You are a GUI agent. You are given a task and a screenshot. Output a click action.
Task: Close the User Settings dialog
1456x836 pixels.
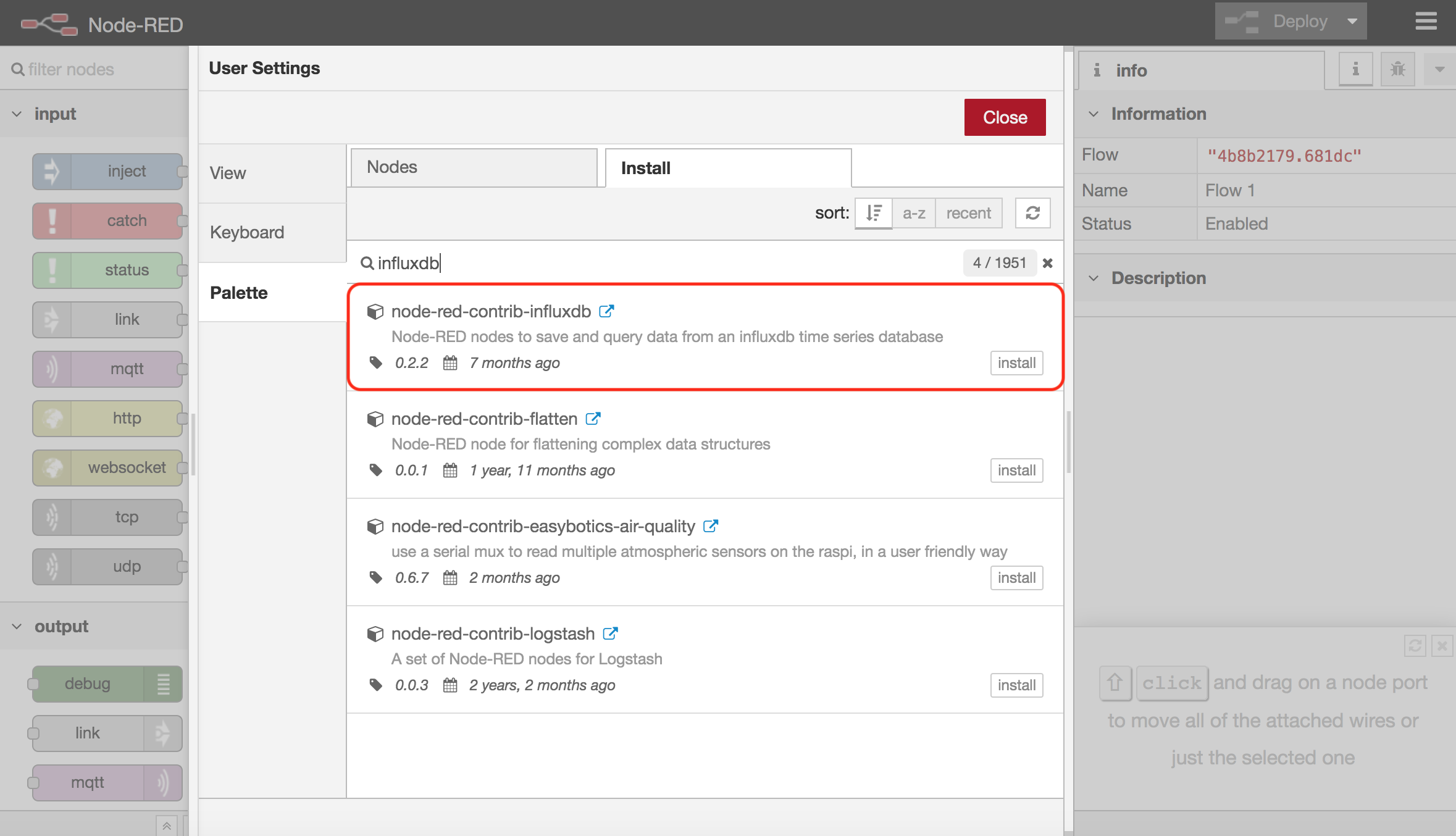click(x=1005, y=117)
